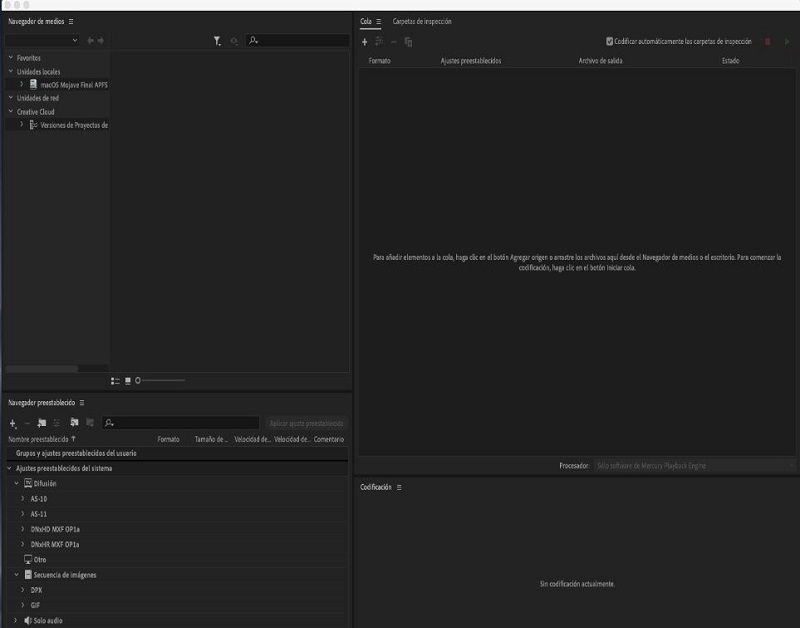The image size is (800, 628).
Task: Expand DNxHD MXF OP1a preset group
Action: 22,529
